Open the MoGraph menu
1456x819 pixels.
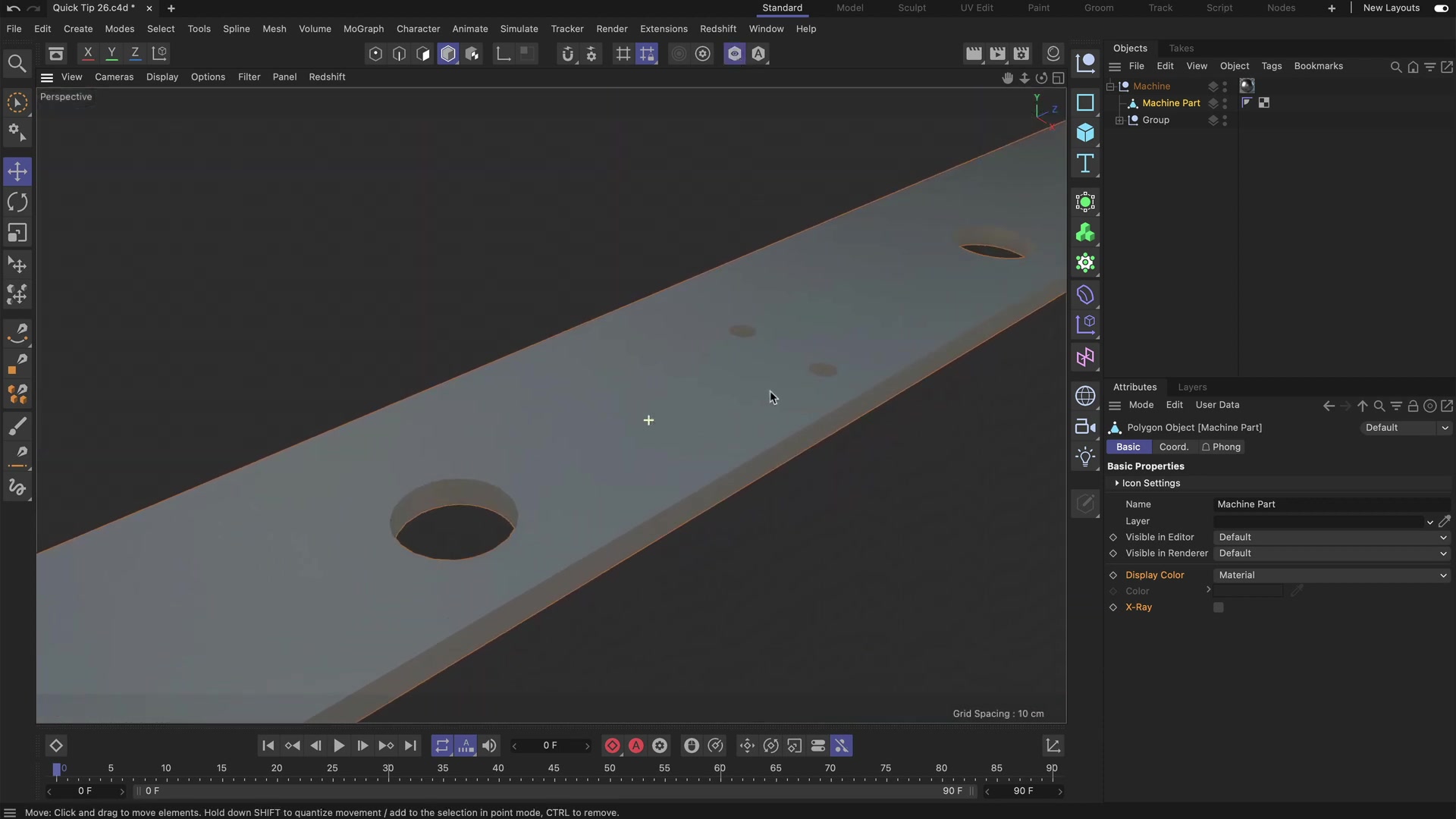pyautogui.click(x=363, y=29)
